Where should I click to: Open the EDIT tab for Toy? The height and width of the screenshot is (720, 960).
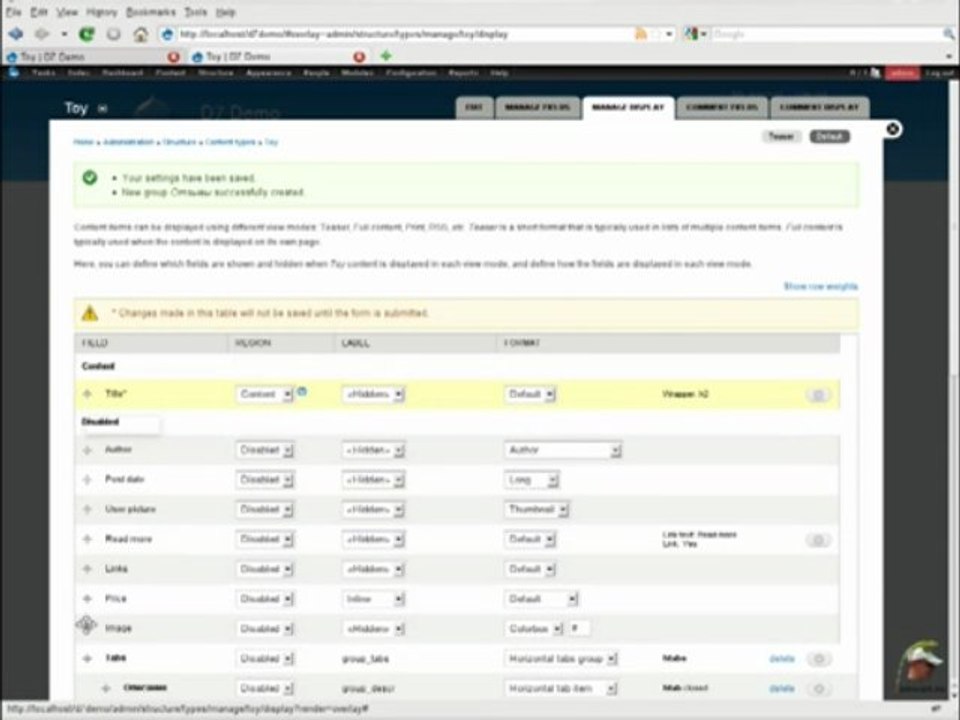pyautogui.click(x=474, y=108)
